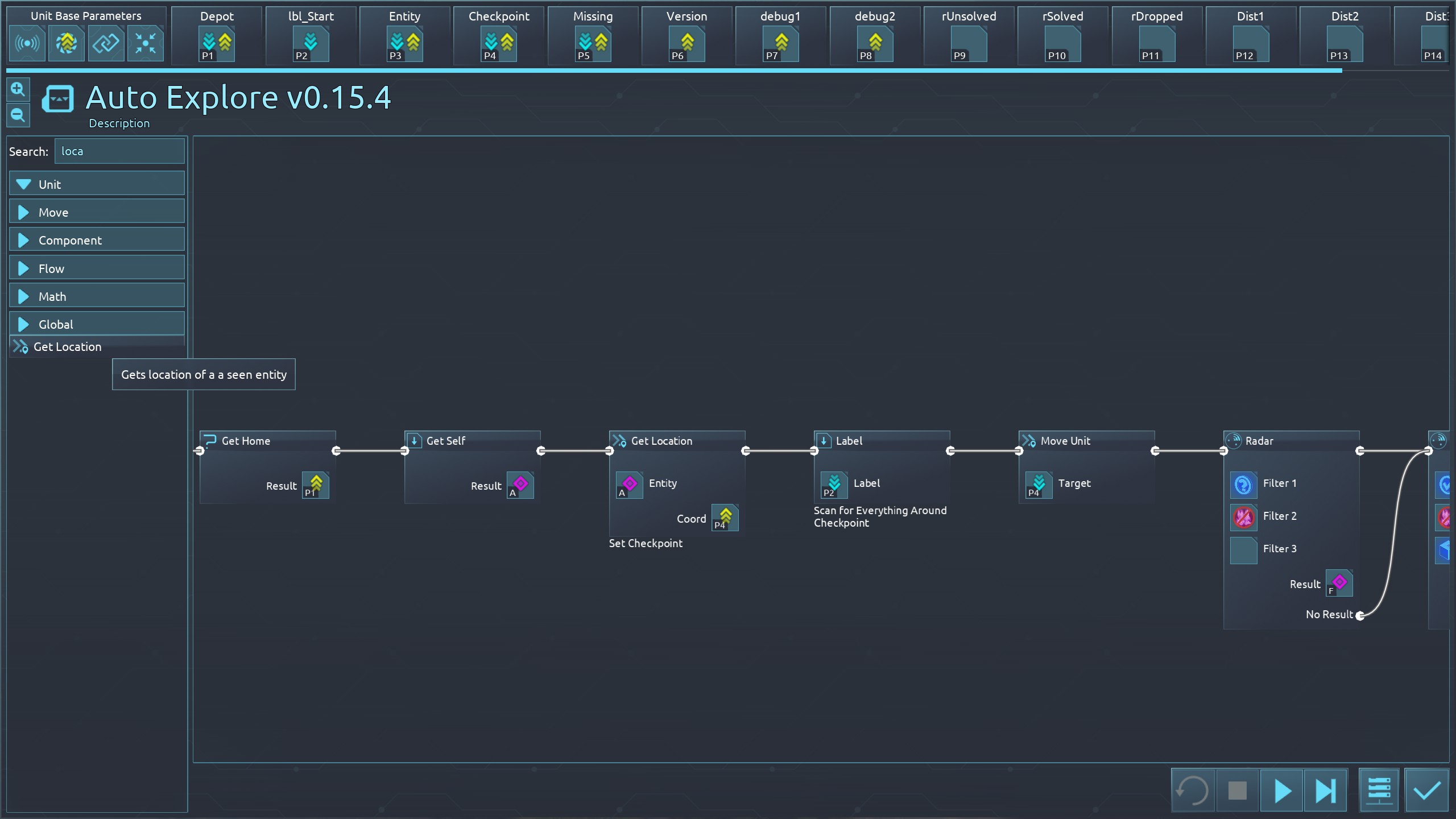Click the Search input field
Image resolution: width=1456 pixels, height=819 pixels.
tap(119, 151)
